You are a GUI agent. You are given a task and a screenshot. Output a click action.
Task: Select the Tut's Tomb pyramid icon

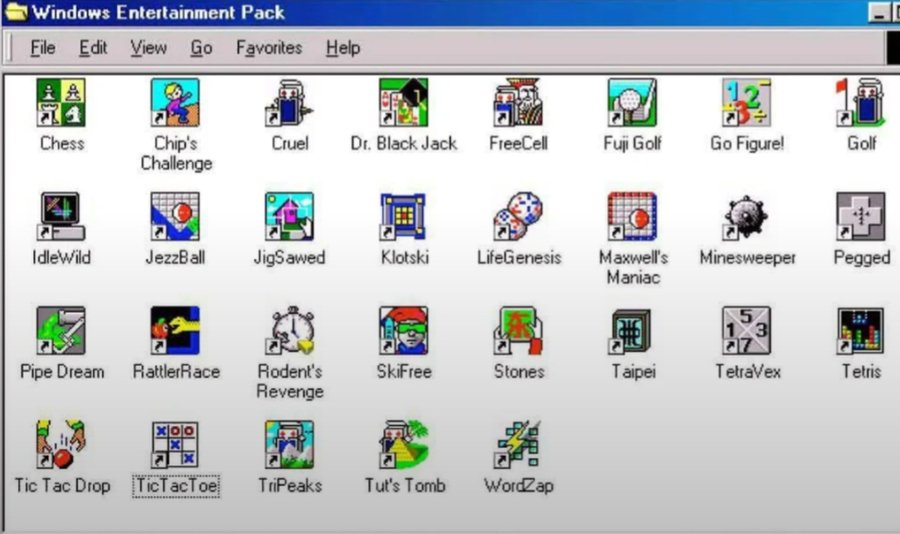pos(404,444)
